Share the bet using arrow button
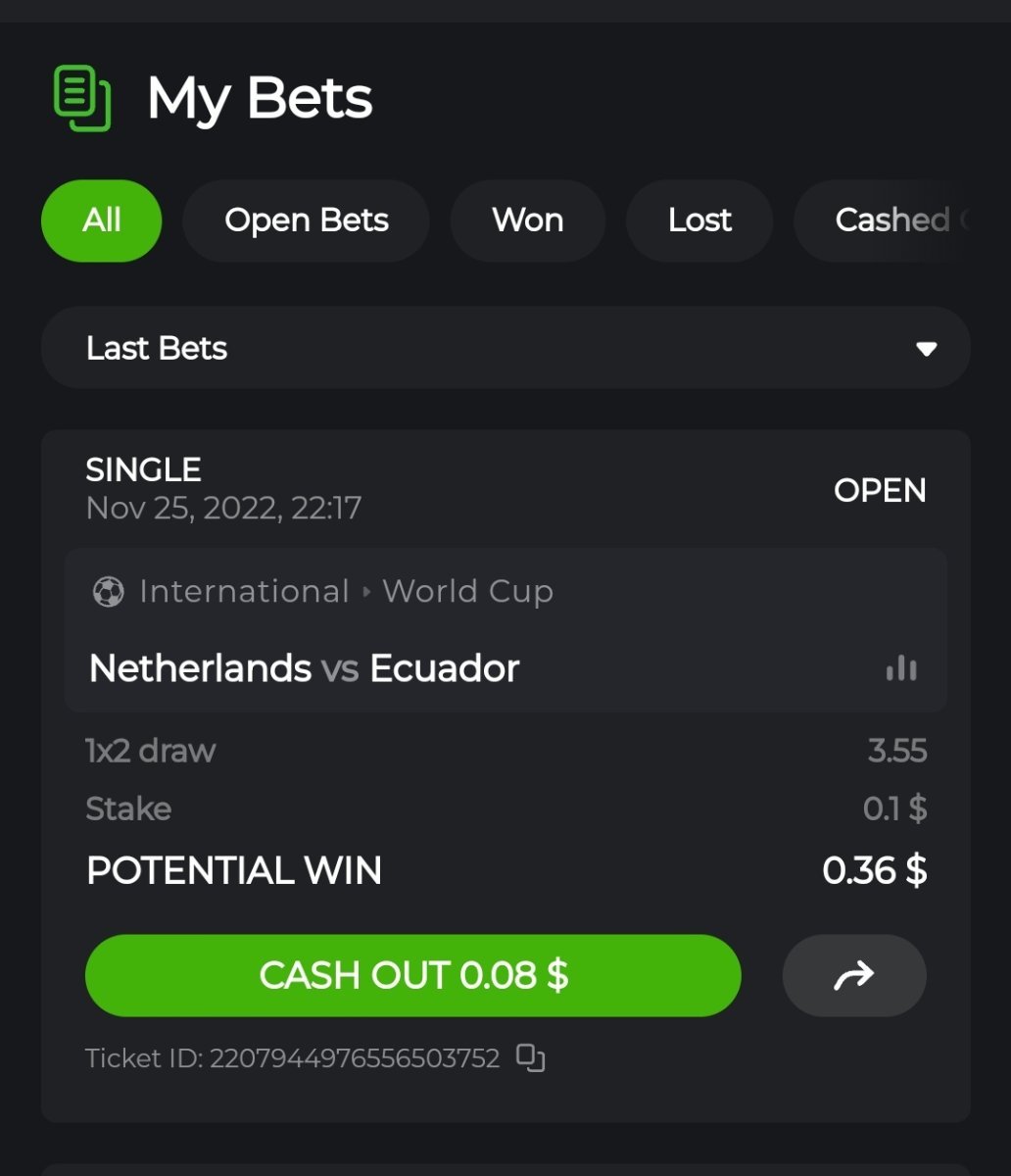The width and height of the screenshot is (1011, 1176). pos(854,975)
